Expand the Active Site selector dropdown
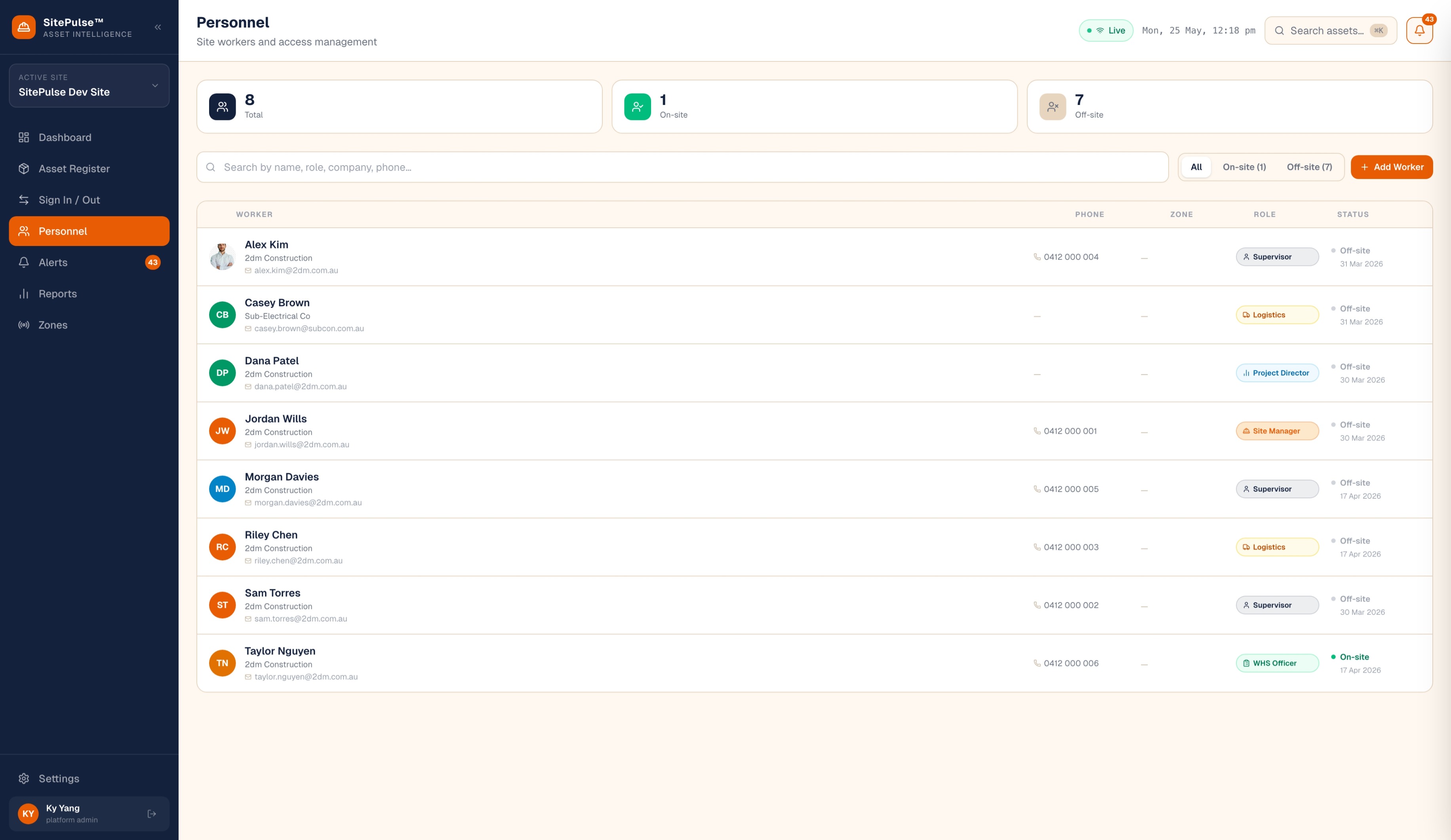 pos(89,85)
